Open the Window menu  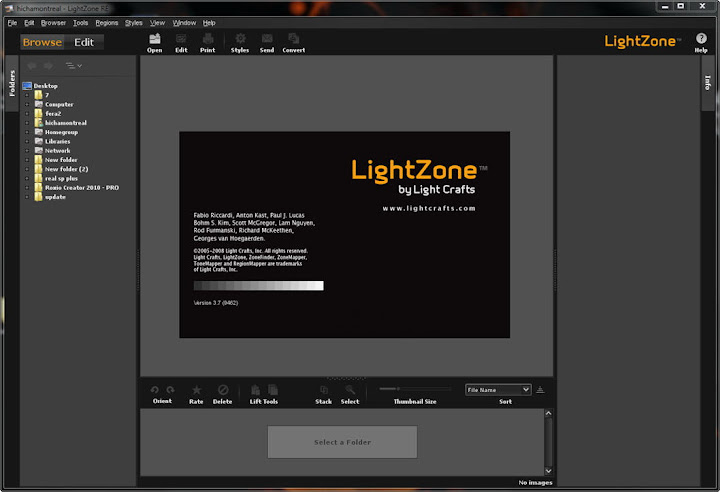click(184, 23)
